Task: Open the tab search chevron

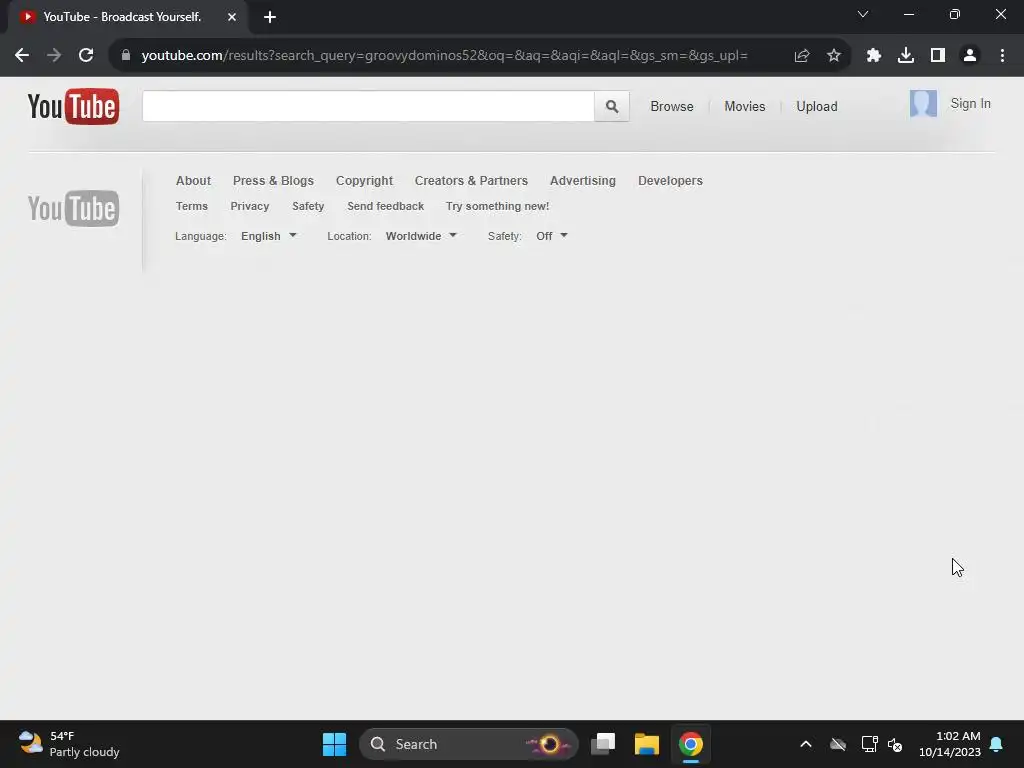Action: tap(863, 14)
